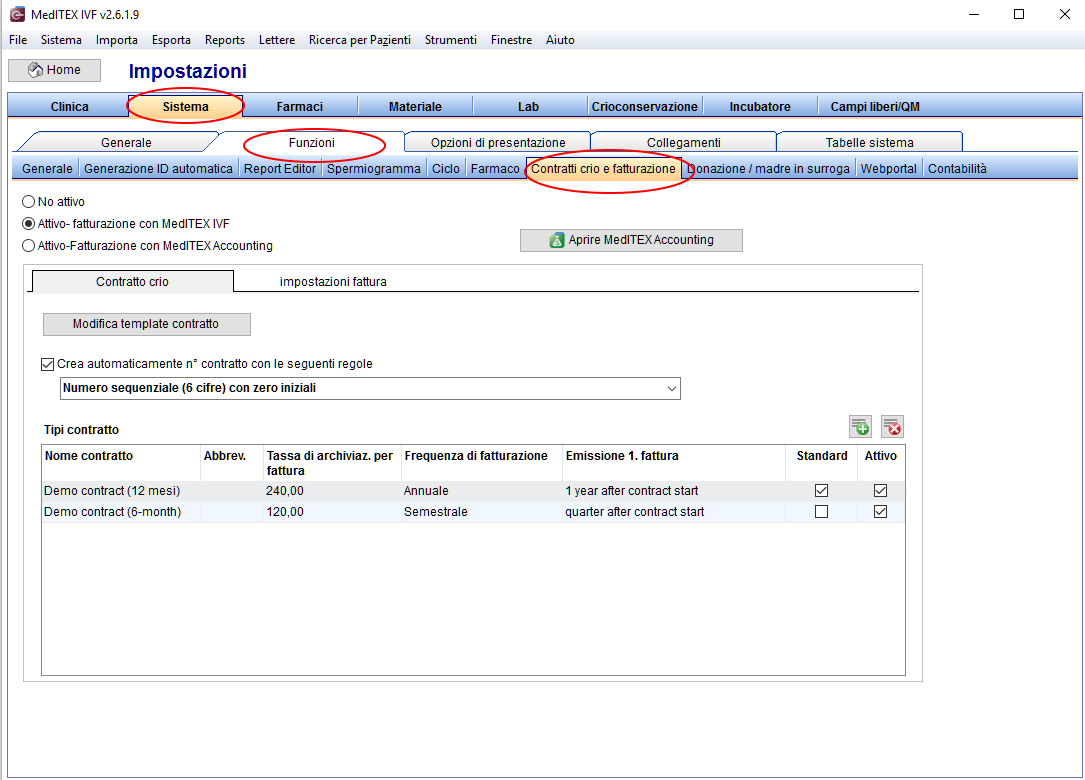Click Demo contract (6-month) name cell
Viewport: 1085px width, 780px height.
tap(121, 511)
